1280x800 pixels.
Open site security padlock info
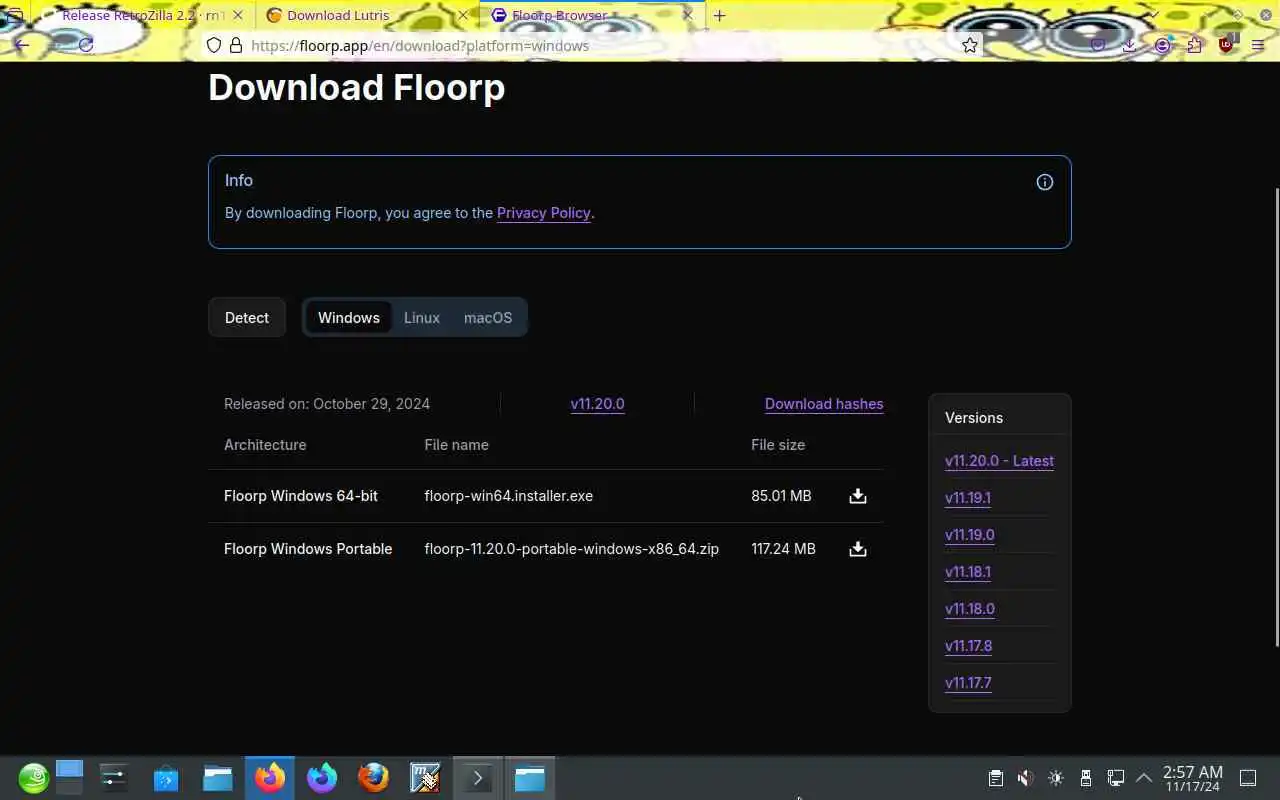(236, 45)
